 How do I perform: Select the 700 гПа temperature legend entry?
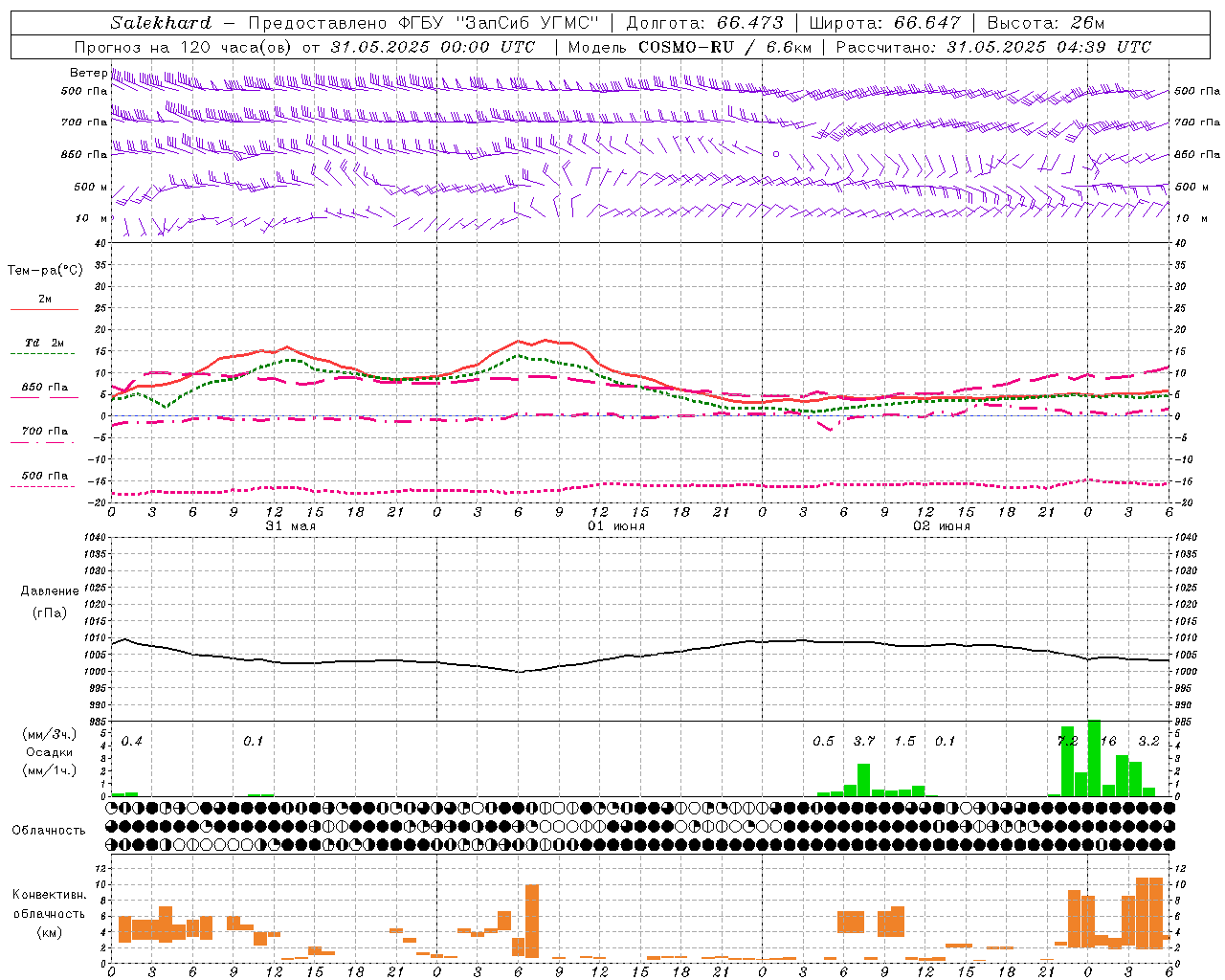point(44,435)
